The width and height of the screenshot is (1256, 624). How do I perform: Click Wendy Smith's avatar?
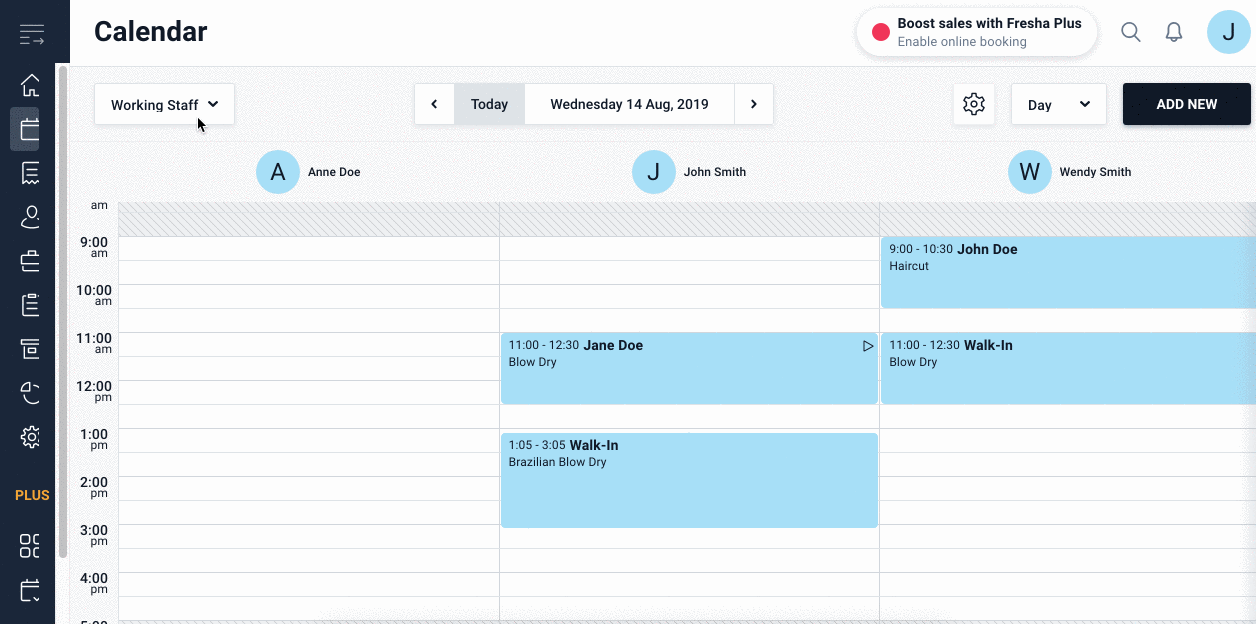tap(1030, 172)
